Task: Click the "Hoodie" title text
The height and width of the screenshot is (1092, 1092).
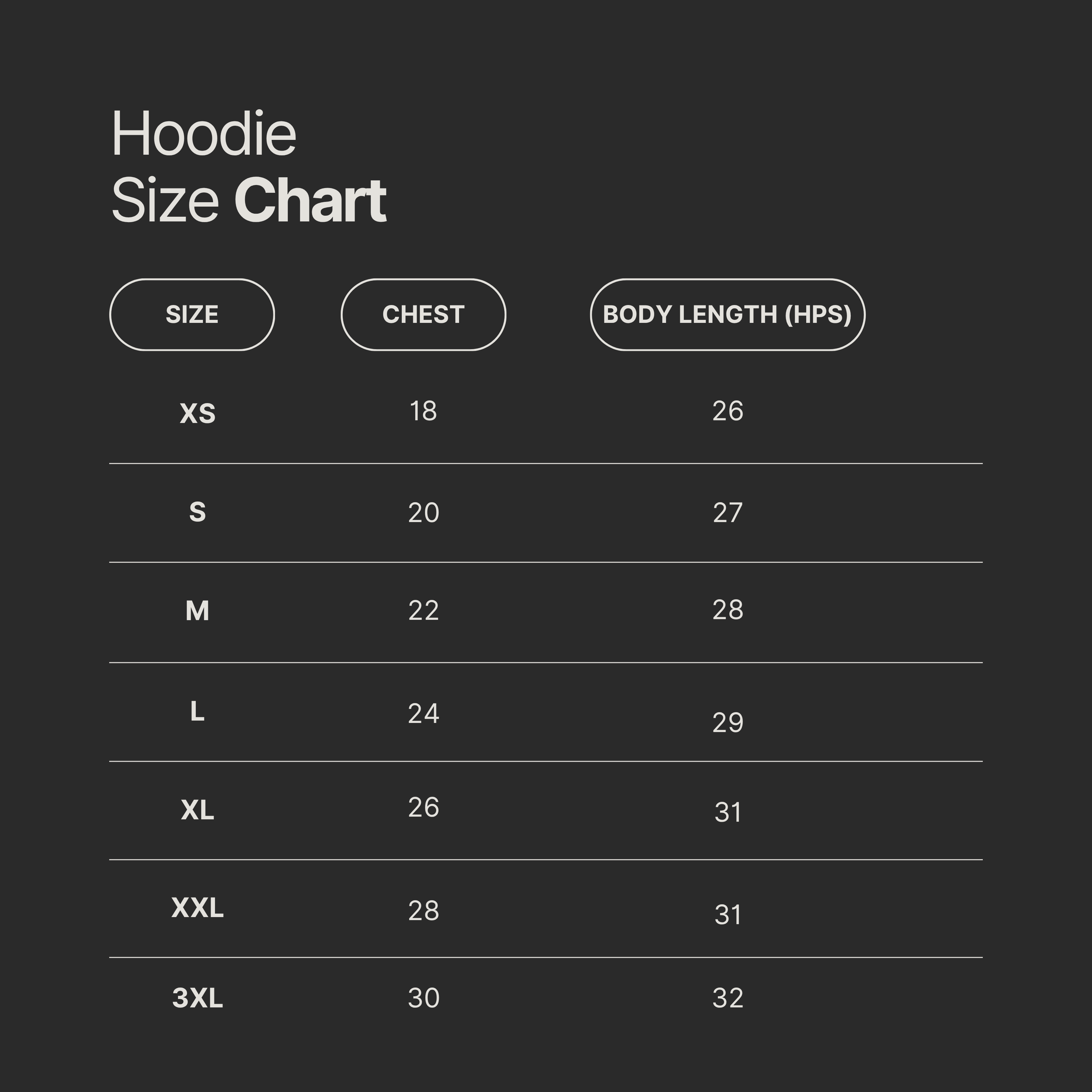Action: (204, 134)
